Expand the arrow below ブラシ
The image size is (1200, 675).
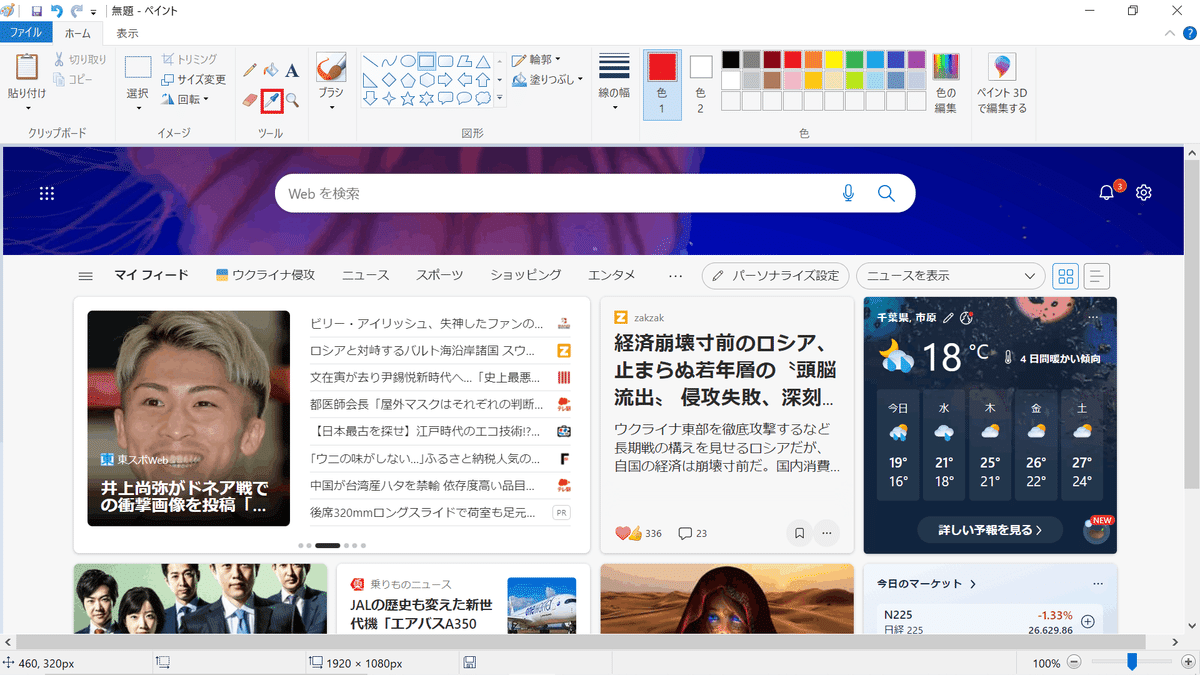[331, 108]
